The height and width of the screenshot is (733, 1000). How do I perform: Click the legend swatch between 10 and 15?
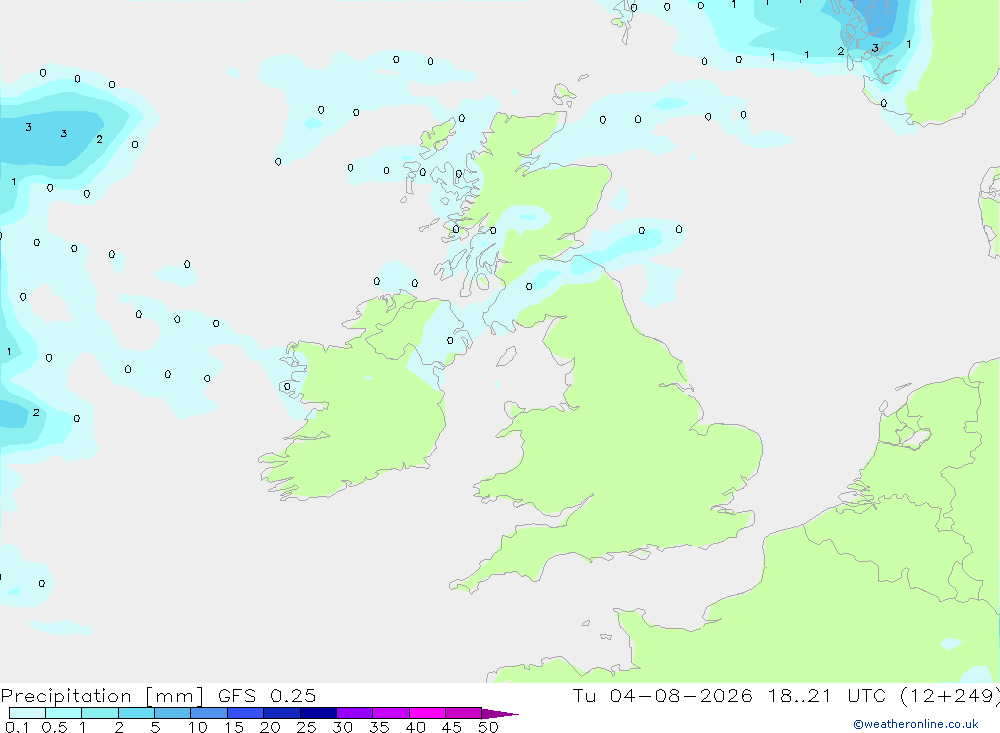tap(209, 713)
